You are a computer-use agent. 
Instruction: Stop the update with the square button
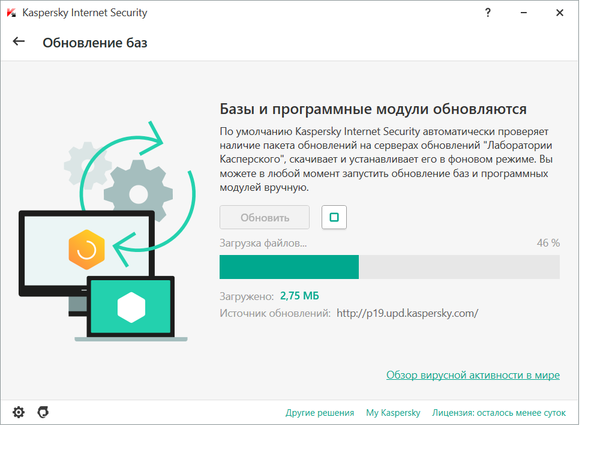pyautogui.click(x=334, y=217)
